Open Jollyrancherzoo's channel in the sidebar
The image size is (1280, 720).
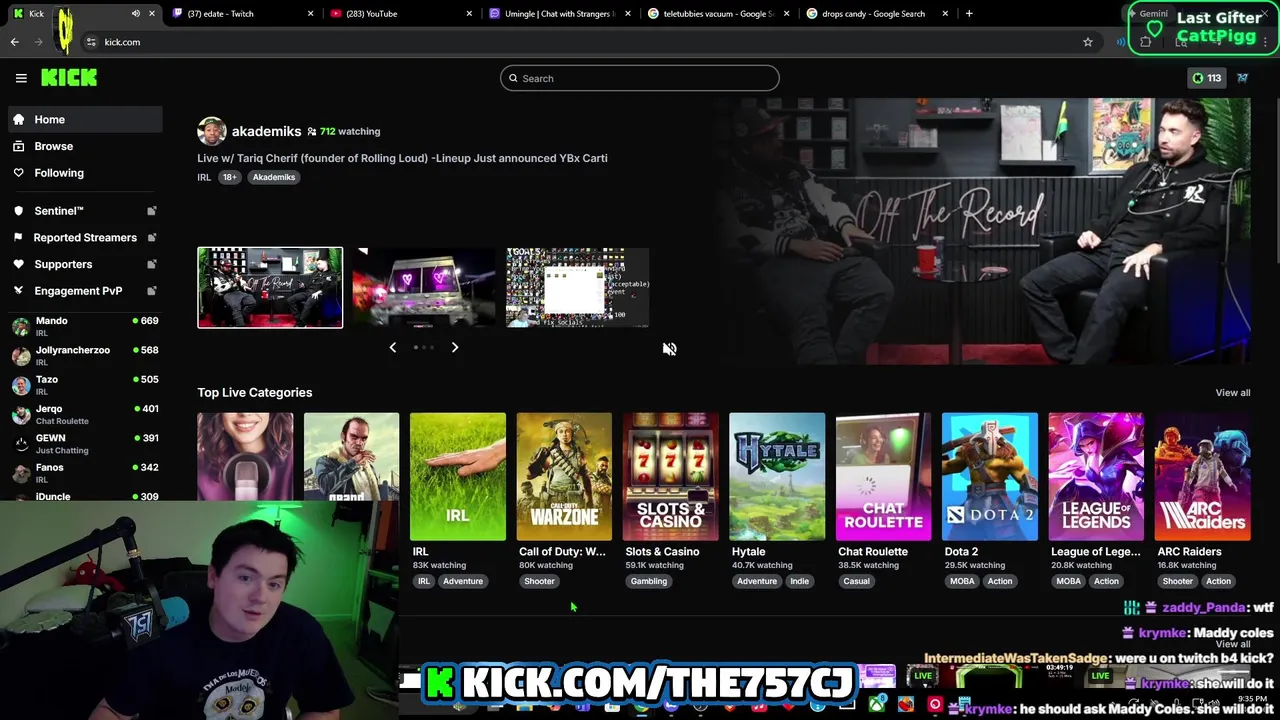coord(84,355)
